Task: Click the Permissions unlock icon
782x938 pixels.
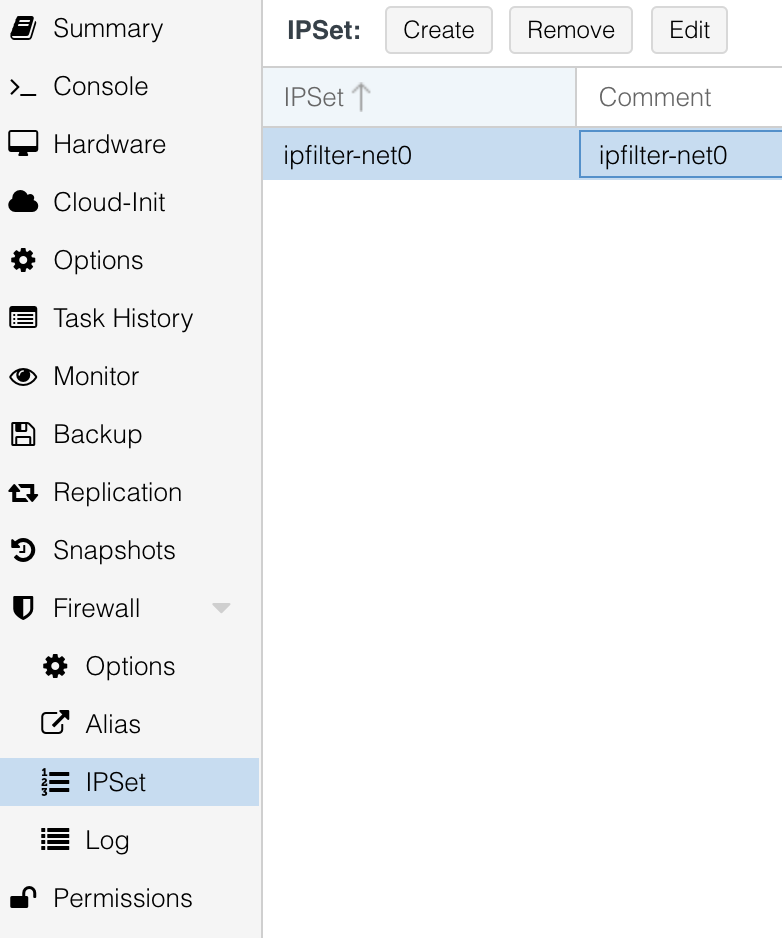Action: [23, 899]
